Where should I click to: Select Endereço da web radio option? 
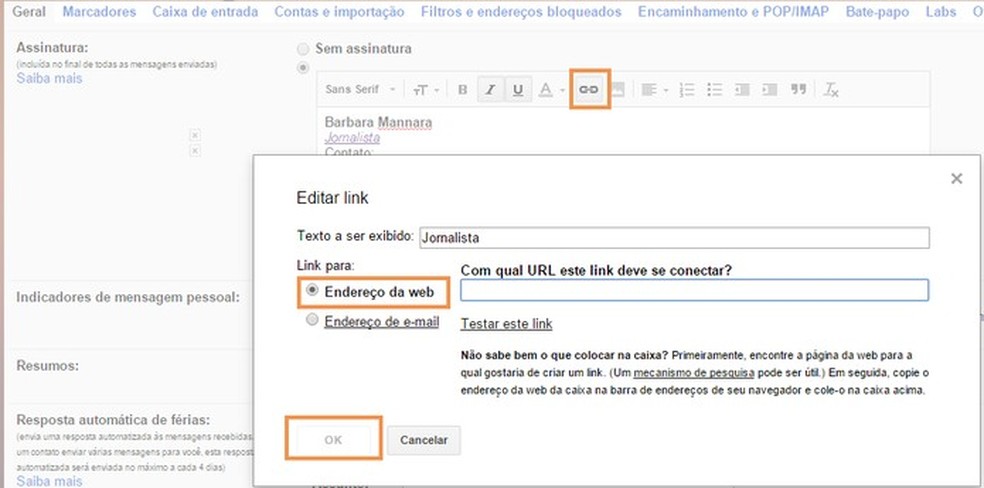coord(312,291)
